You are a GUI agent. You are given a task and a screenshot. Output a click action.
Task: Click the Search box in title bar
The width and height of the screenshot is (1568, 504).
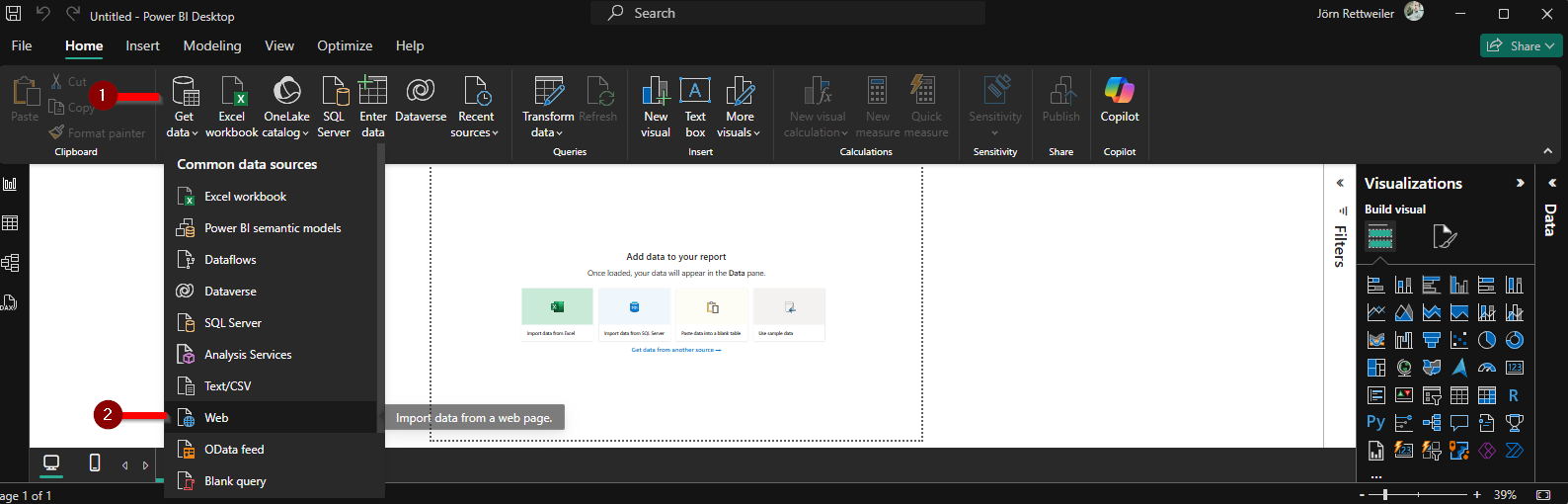788,13
